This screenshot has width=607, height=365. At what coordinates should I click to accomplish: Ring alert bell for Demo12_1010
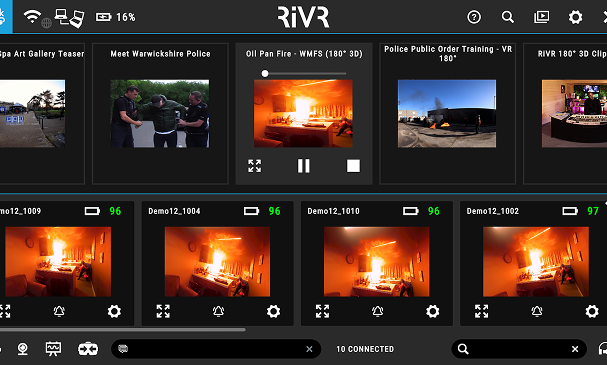pos(377,311)
